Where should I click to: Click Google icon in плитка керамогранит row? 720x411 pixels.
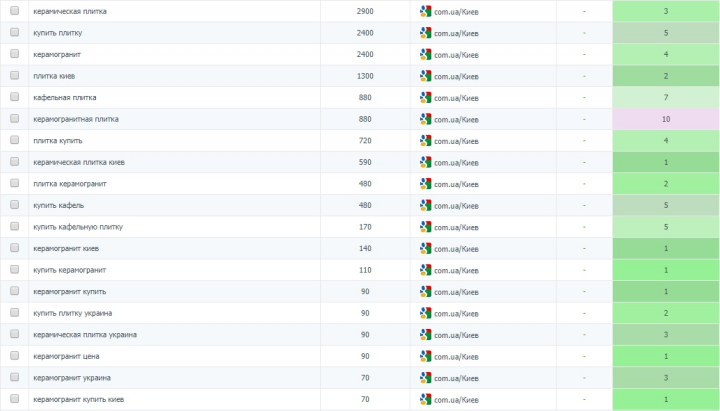click(425, 184)
